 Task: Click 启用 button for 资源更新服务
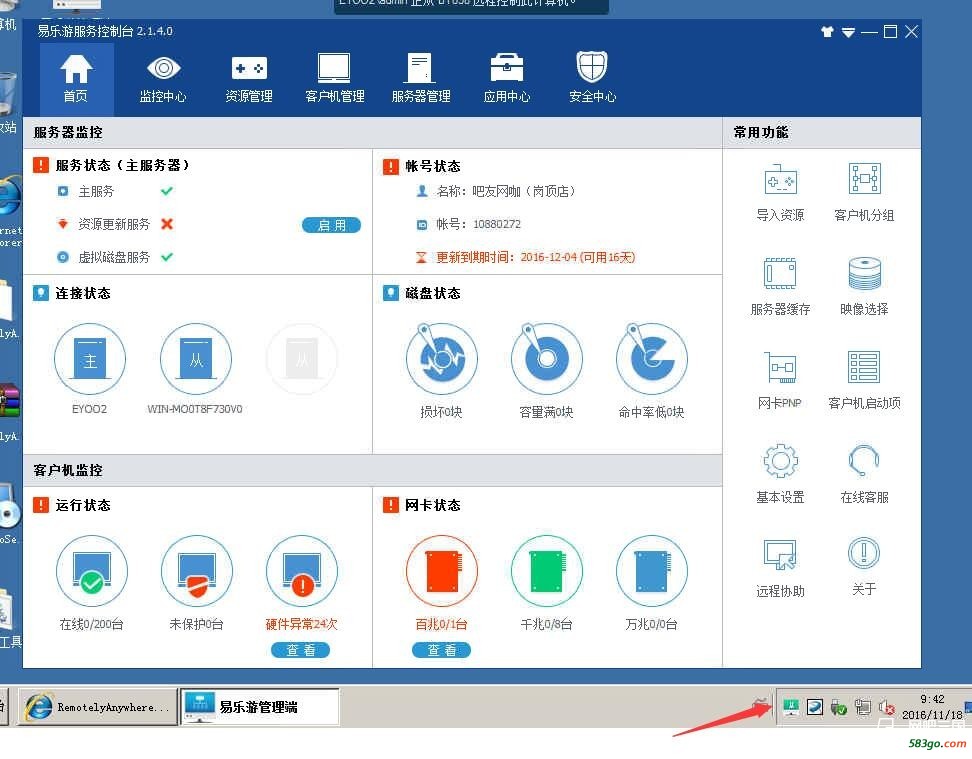[x=332, y=225]
